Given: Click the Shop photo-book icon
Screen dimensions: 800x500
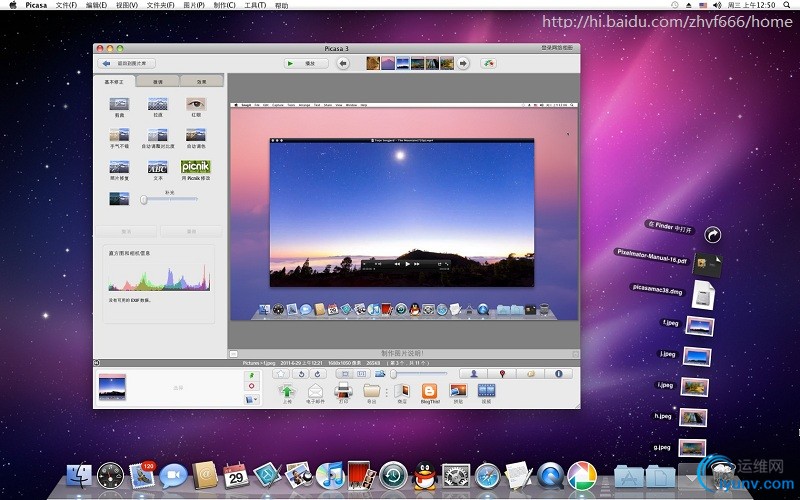Looking at the screenshot, I should point(402,391).
